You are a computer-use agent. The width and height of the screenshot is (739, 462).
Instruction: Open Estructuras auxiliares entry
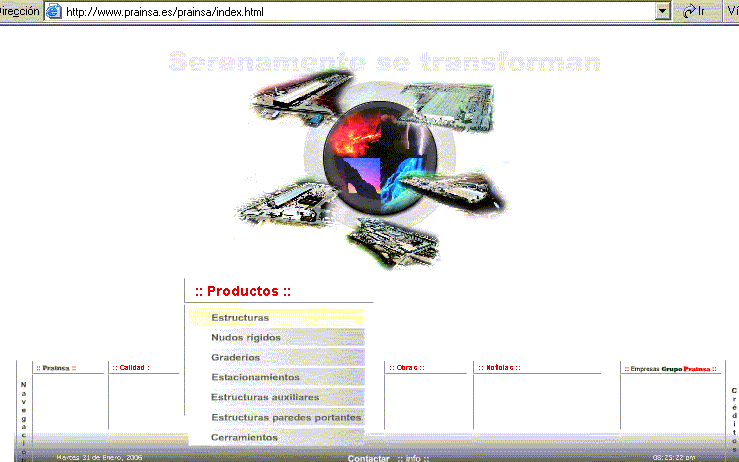coord(277,397)
